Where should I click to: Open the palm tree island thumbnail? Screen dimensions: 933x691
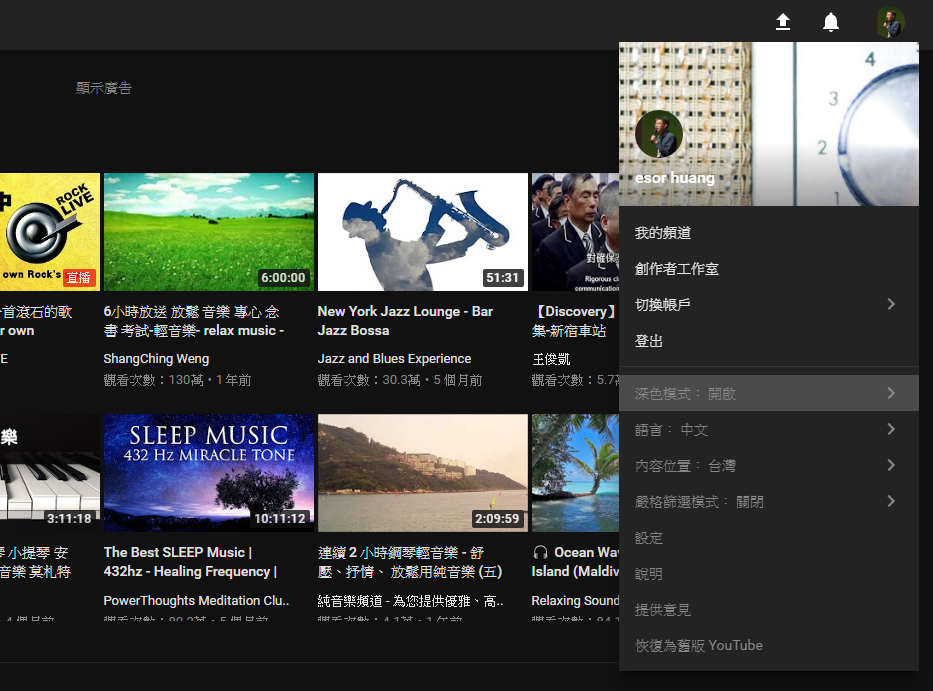(x=575, y=473)
